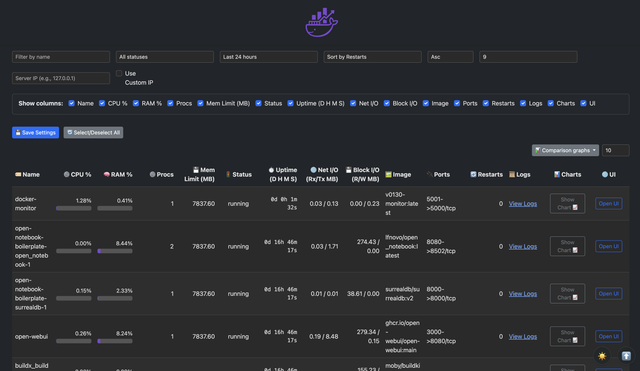640x371 pixels.
Task: Sort table by the RAM % header
Action: coord(118,174)
